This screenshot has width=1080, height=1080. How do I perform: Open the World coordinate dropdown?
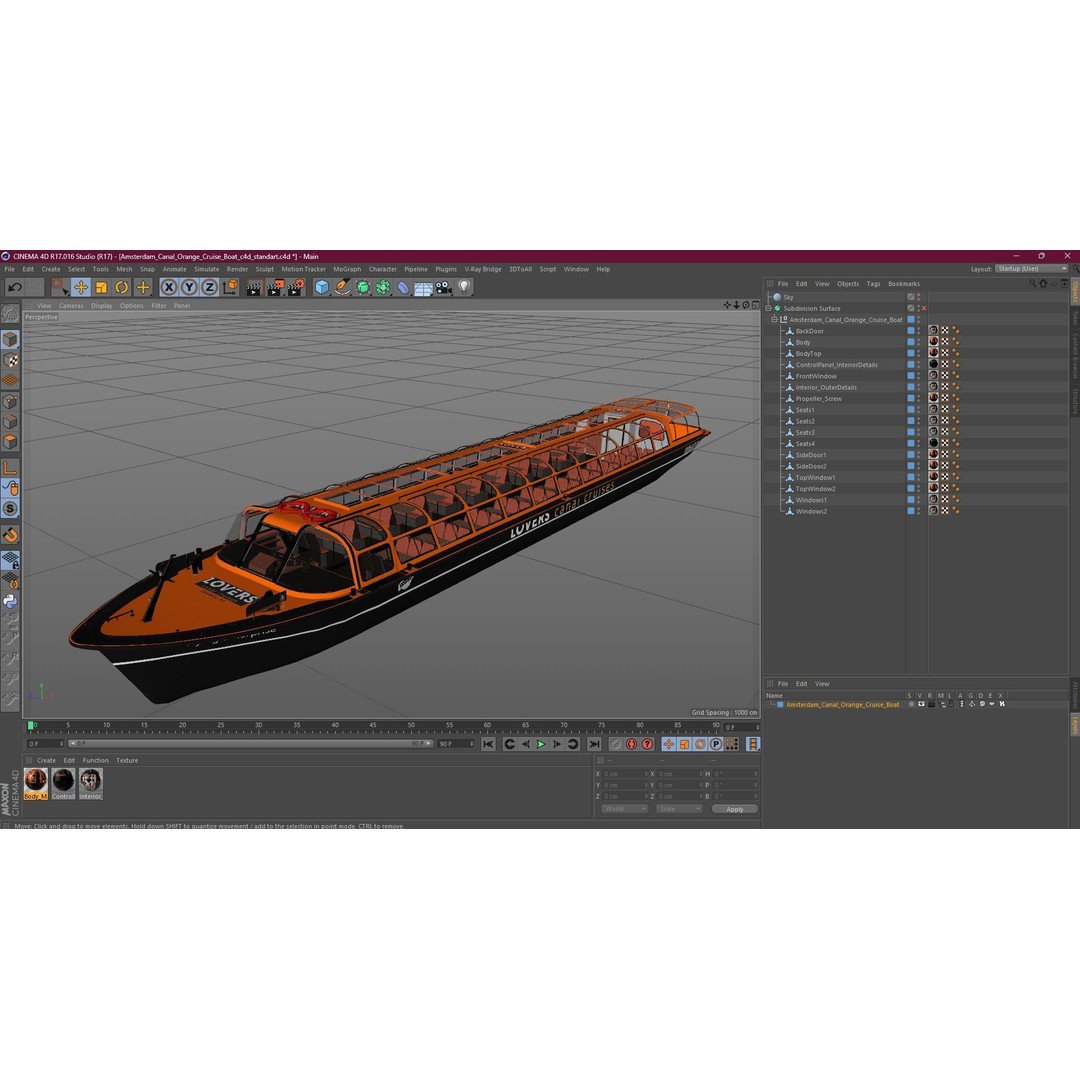point(624,809)
